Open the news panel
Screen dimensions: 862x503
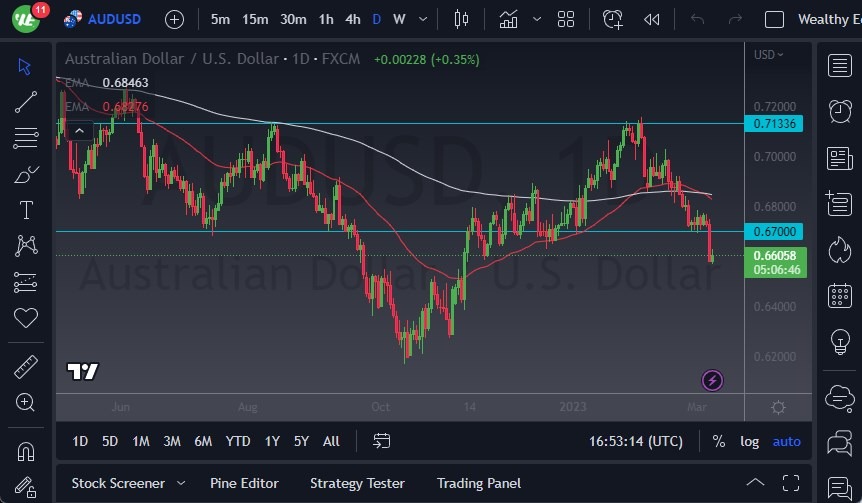click(839, 158)
